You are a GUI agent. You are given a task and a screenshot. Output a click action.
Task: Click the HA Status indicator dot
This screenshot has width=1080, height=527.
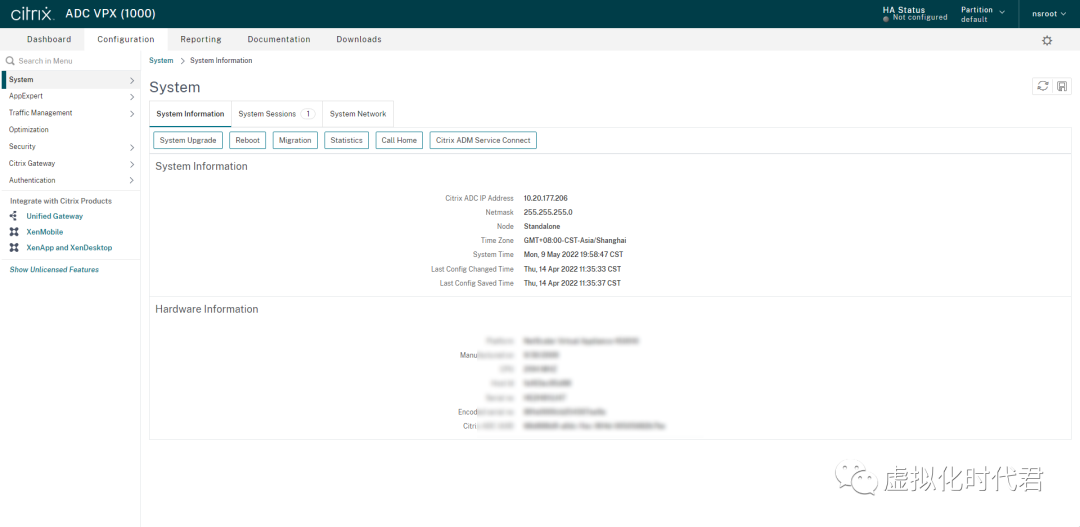click(886, 19)
